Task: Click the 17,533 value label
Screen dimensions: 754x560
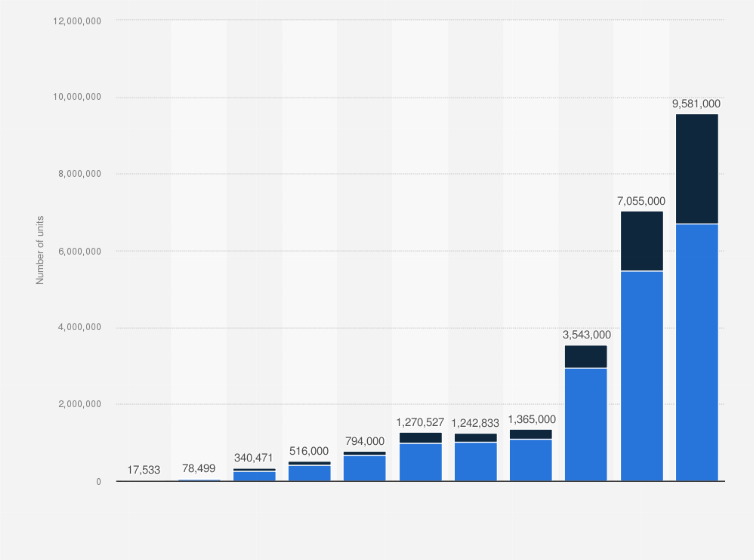Action: click(144, 470)
